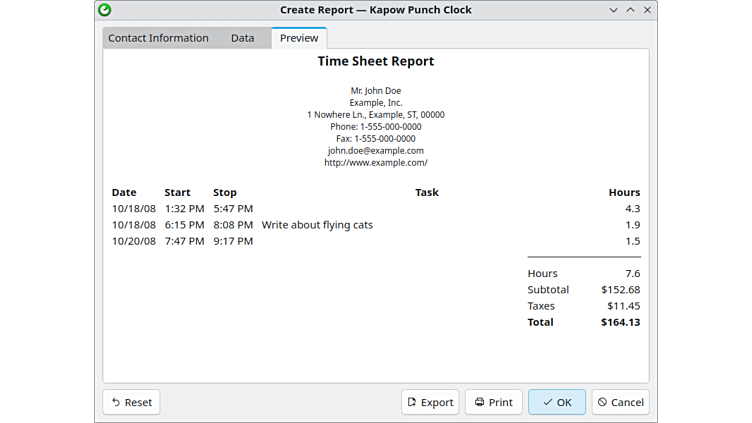
Task: Export the time sheet report
Action: [x=430, y=402]
